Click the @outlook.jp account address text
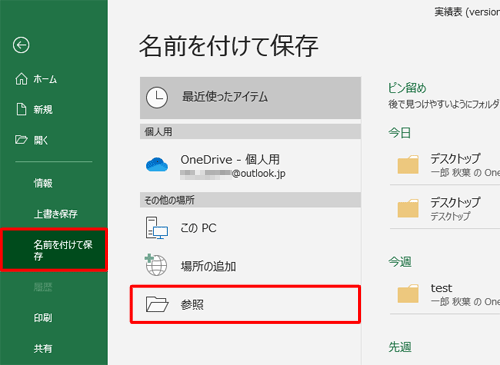The width and height of the screenshot is (500, 365). [259, 174]
